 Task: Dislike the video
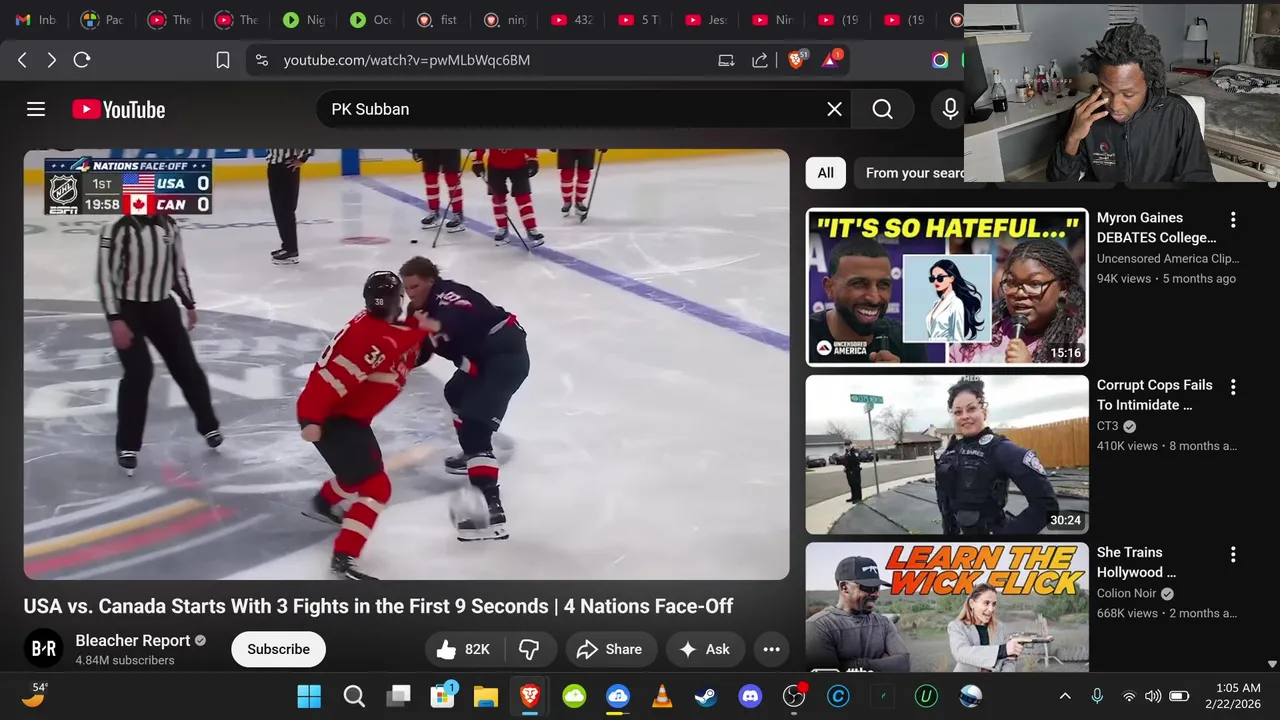click(530, 649)
